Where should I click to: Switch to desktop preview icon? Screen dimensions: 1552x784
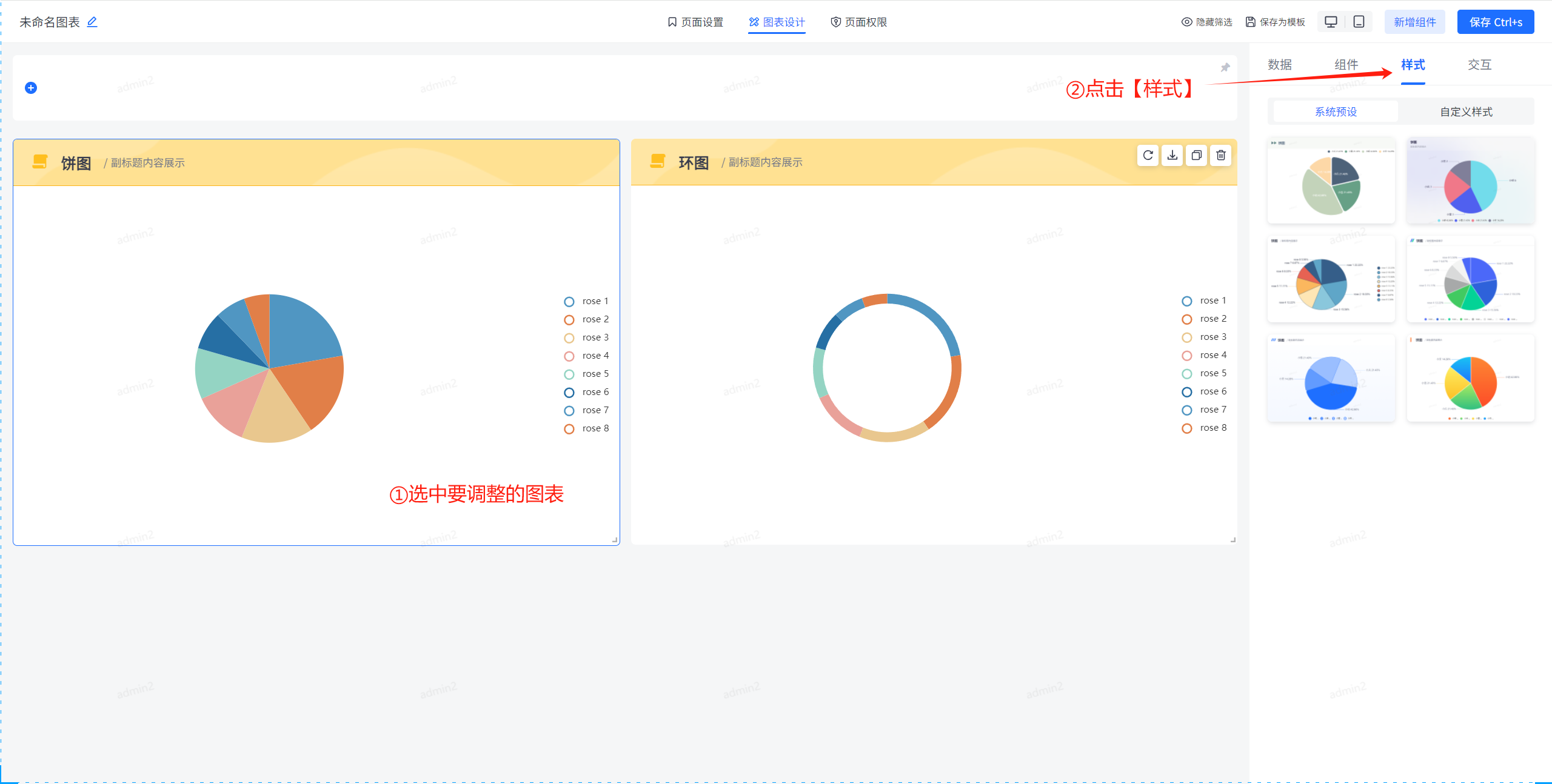click(1331, 22)
